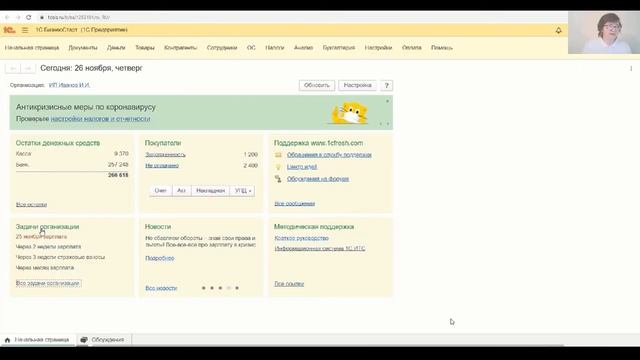Image resolution: width=640 pixels, height=360 pixels.
Task: Open the Задолженность link
Action: (x=165, y=155)
